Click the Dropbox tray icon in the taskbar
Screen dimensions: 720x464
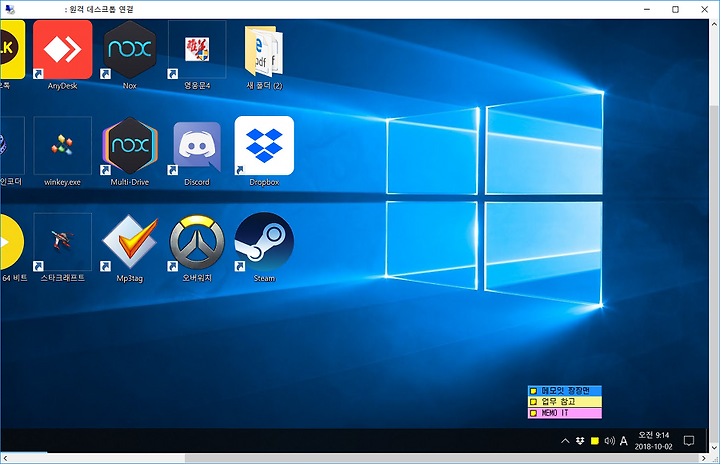coord(580,441)
